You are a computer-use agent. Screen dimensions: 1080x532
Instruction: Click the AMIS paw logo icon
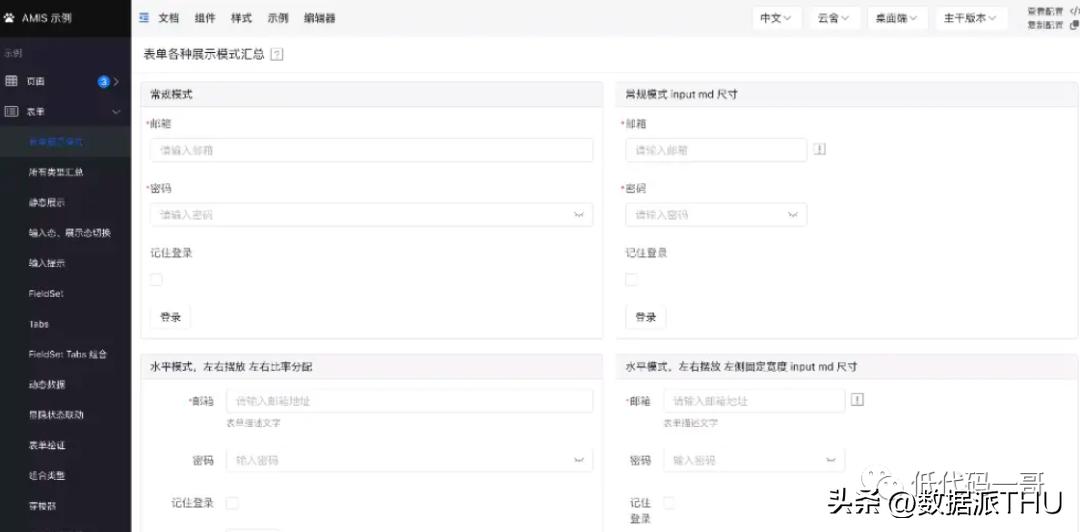point(10,18)
